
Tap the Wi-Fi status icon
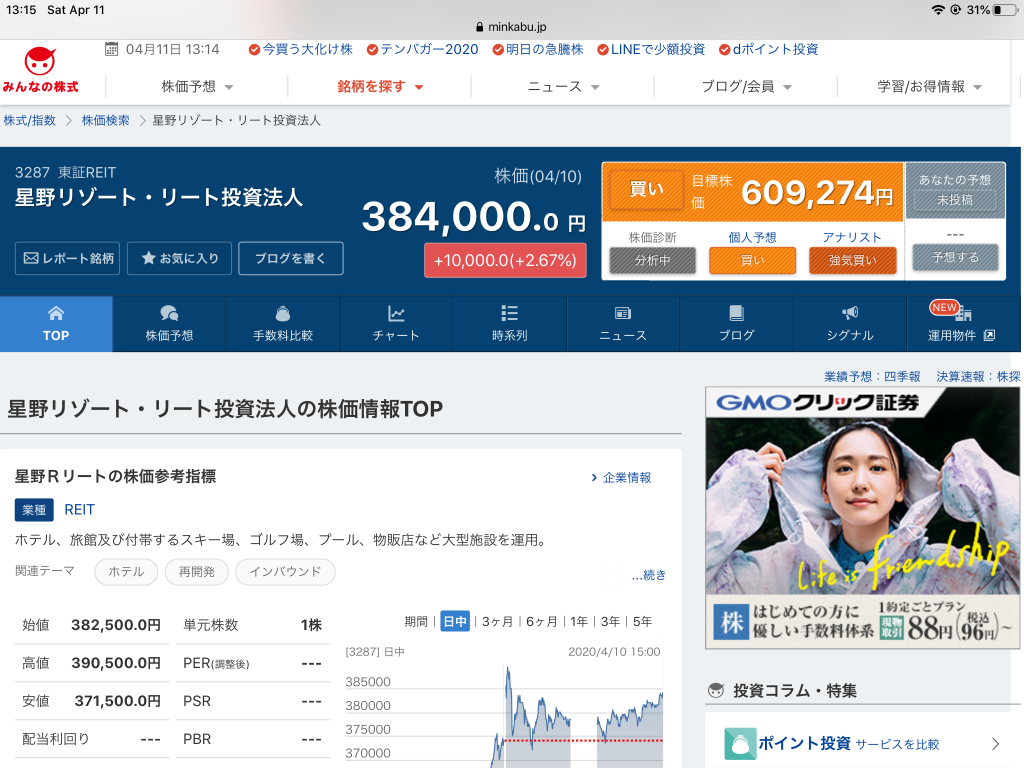pyautogui.click(x=938, y=10)
